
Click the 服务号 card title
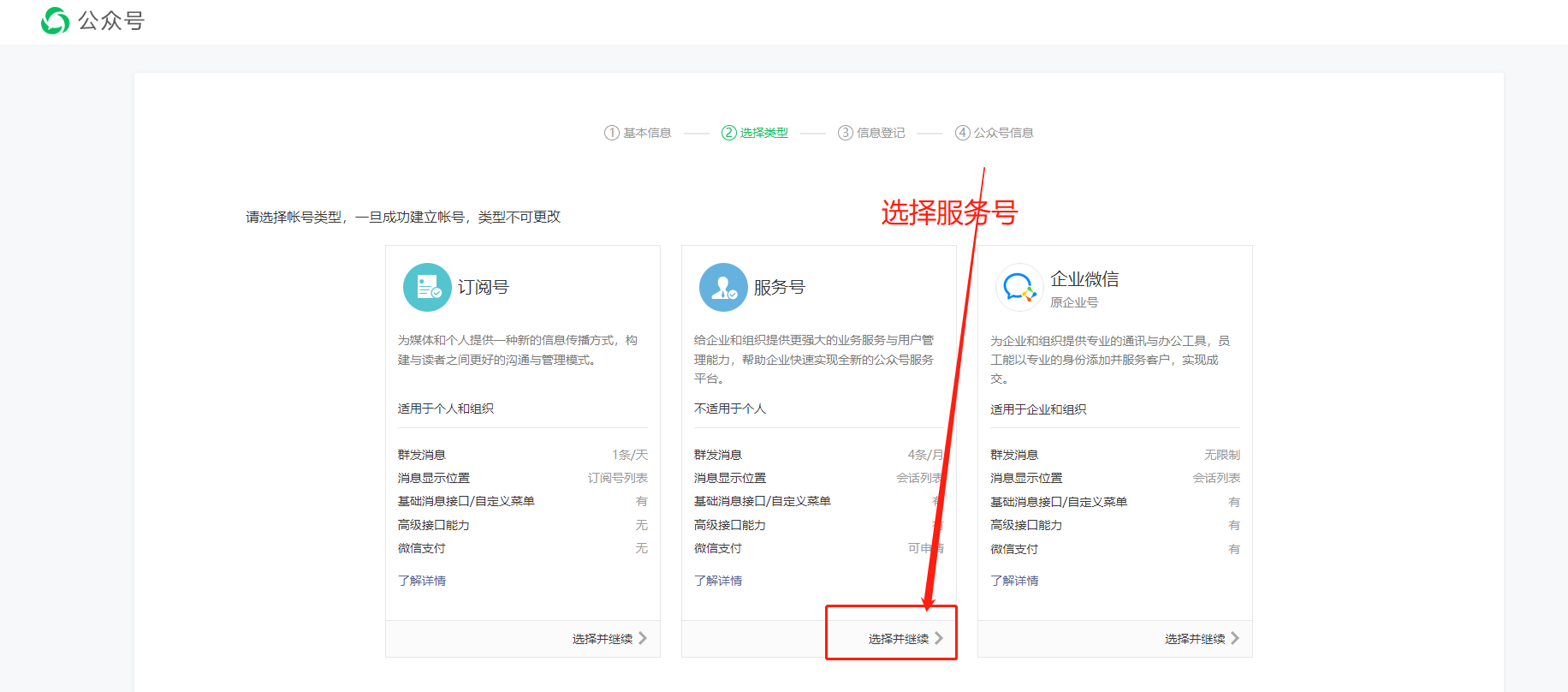pos(780,287)
